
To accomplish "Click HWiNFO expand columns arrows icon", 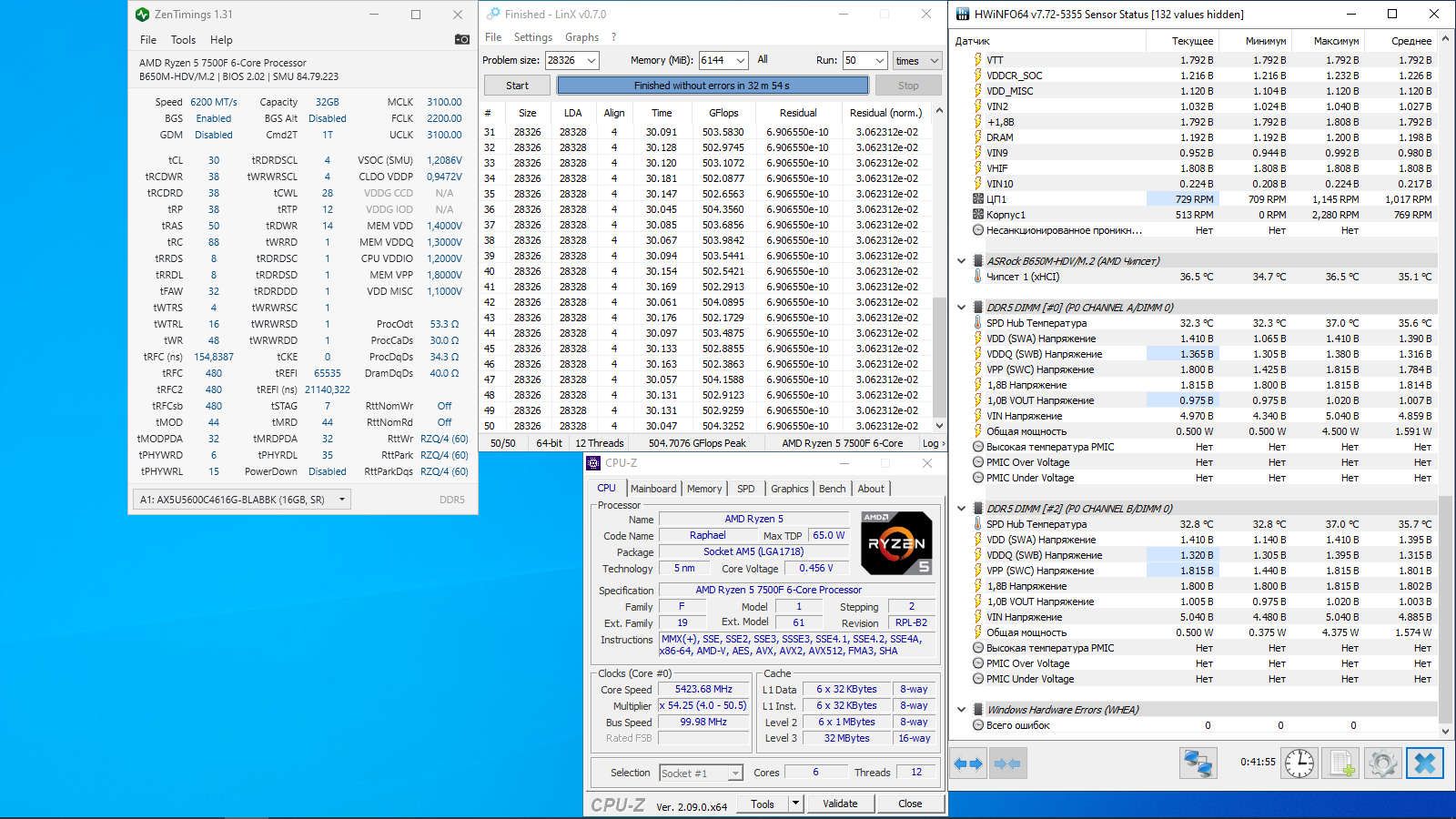I will click(968, 763).
